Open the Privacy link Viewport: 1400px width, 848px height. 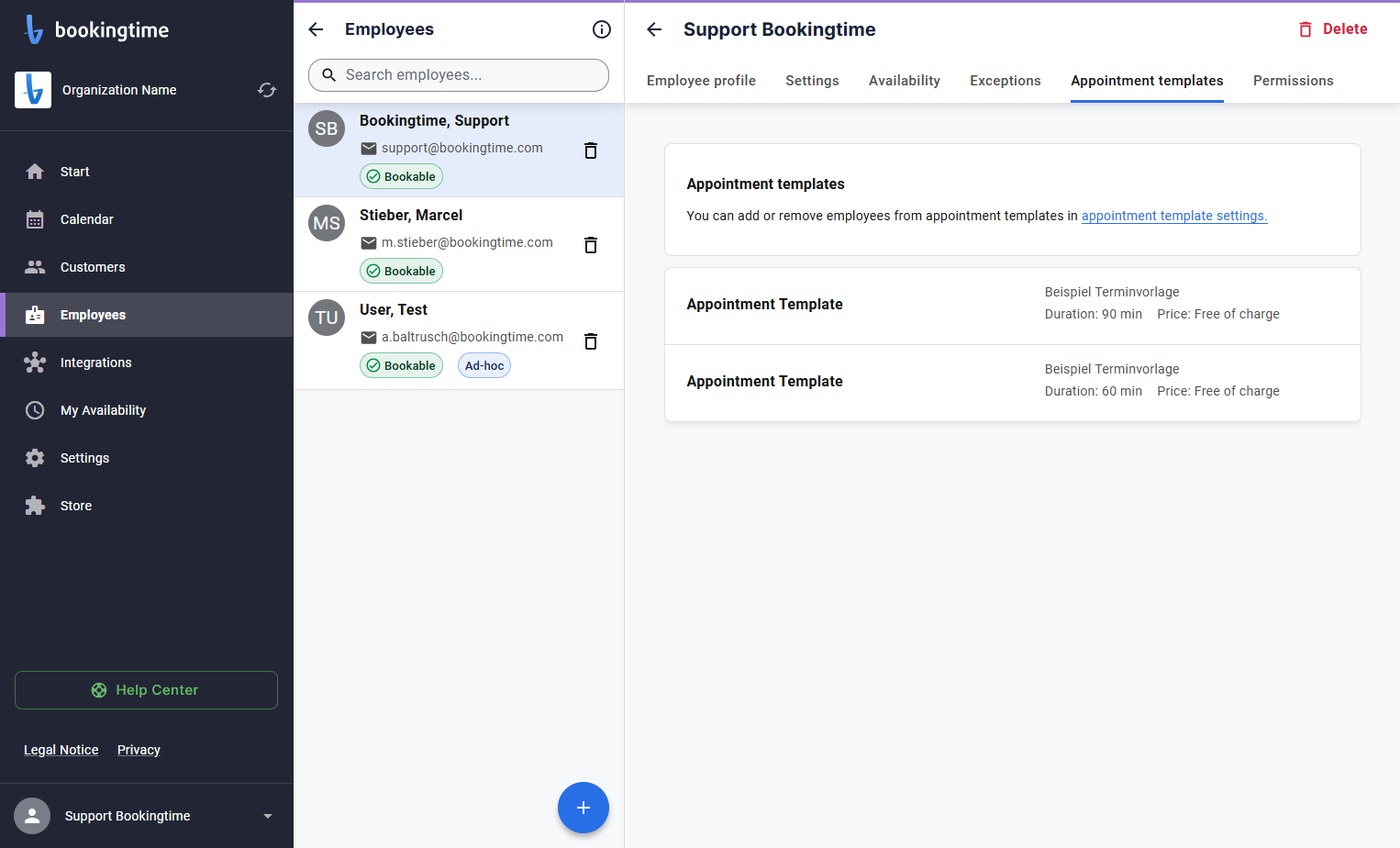(x=139, y=750)
